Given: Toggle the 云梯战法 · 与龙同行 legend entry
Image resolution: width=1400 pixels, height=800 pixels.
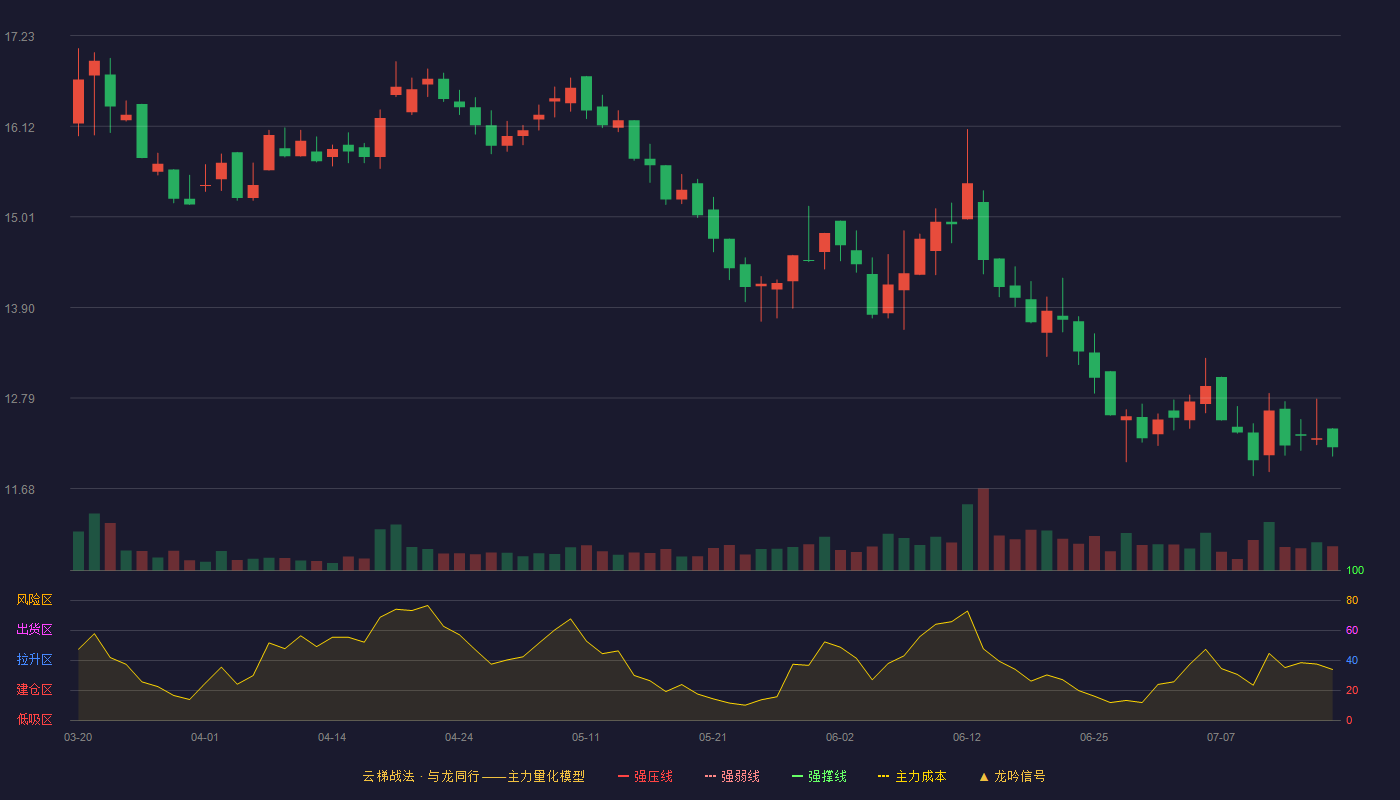Looking at the screenshot, I should tap(473, 776).
